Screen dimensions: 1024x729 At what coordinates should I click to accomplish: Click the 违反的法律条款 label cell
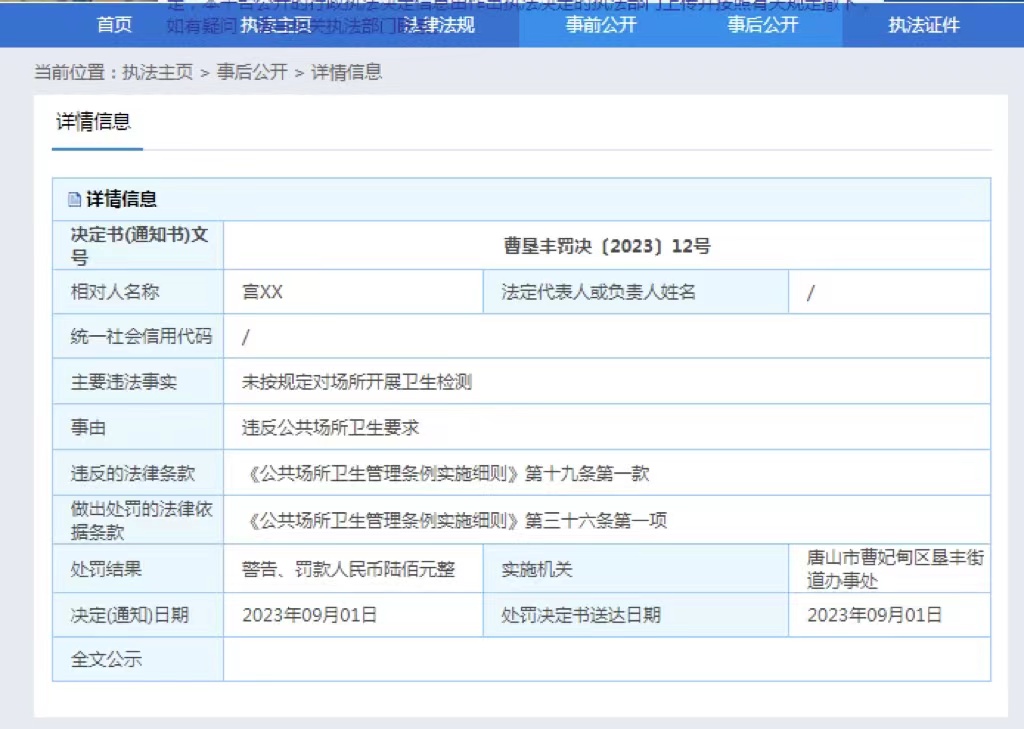point(138,473)
